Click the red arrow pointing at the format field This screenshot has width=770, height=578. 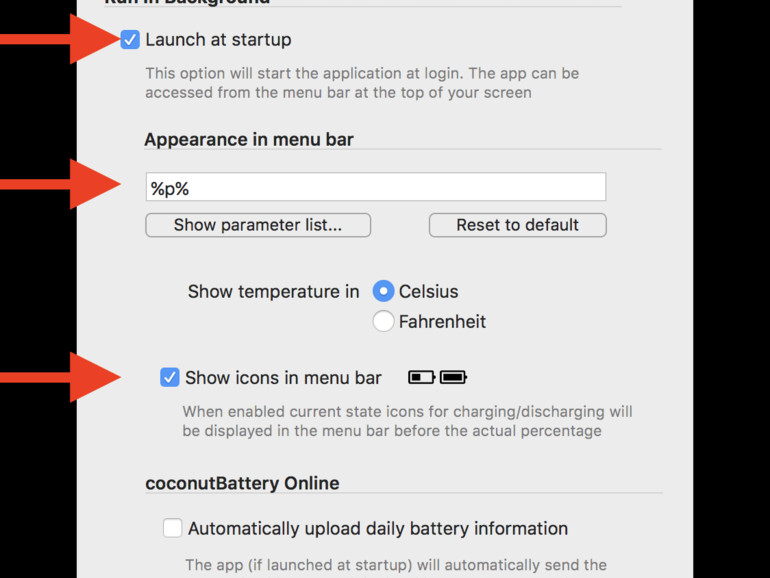[x=60, y=184]
